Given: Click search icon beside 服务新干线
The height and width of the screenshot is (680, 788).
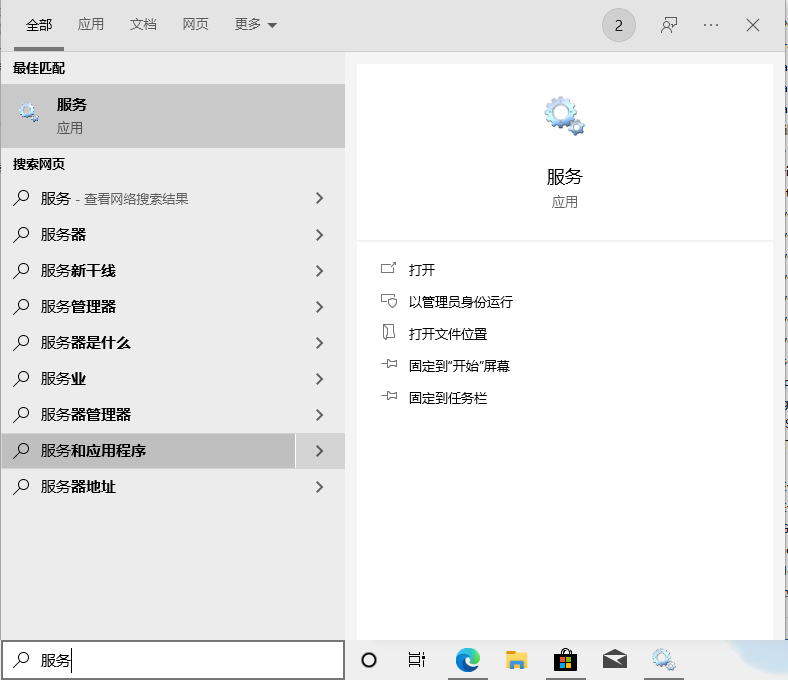Looking at the screenshot, I should pyautogui.click(x=21, y=271).
